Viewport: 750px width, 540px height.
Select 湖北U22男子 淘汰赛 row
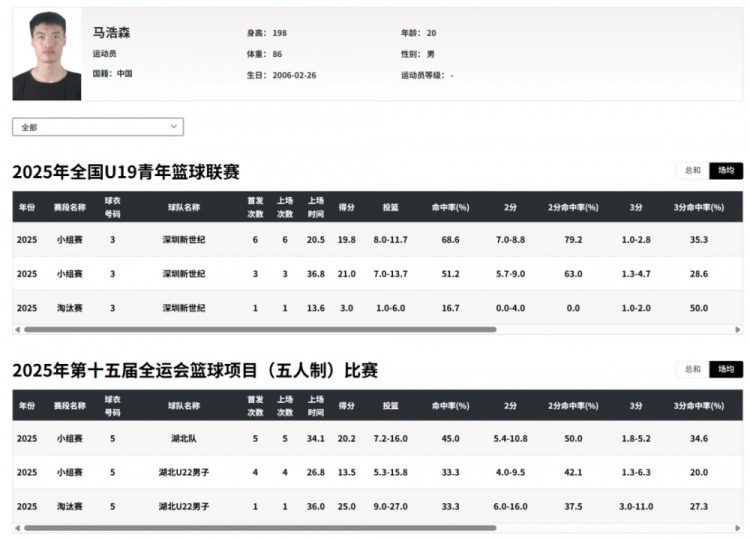(377, 506)
